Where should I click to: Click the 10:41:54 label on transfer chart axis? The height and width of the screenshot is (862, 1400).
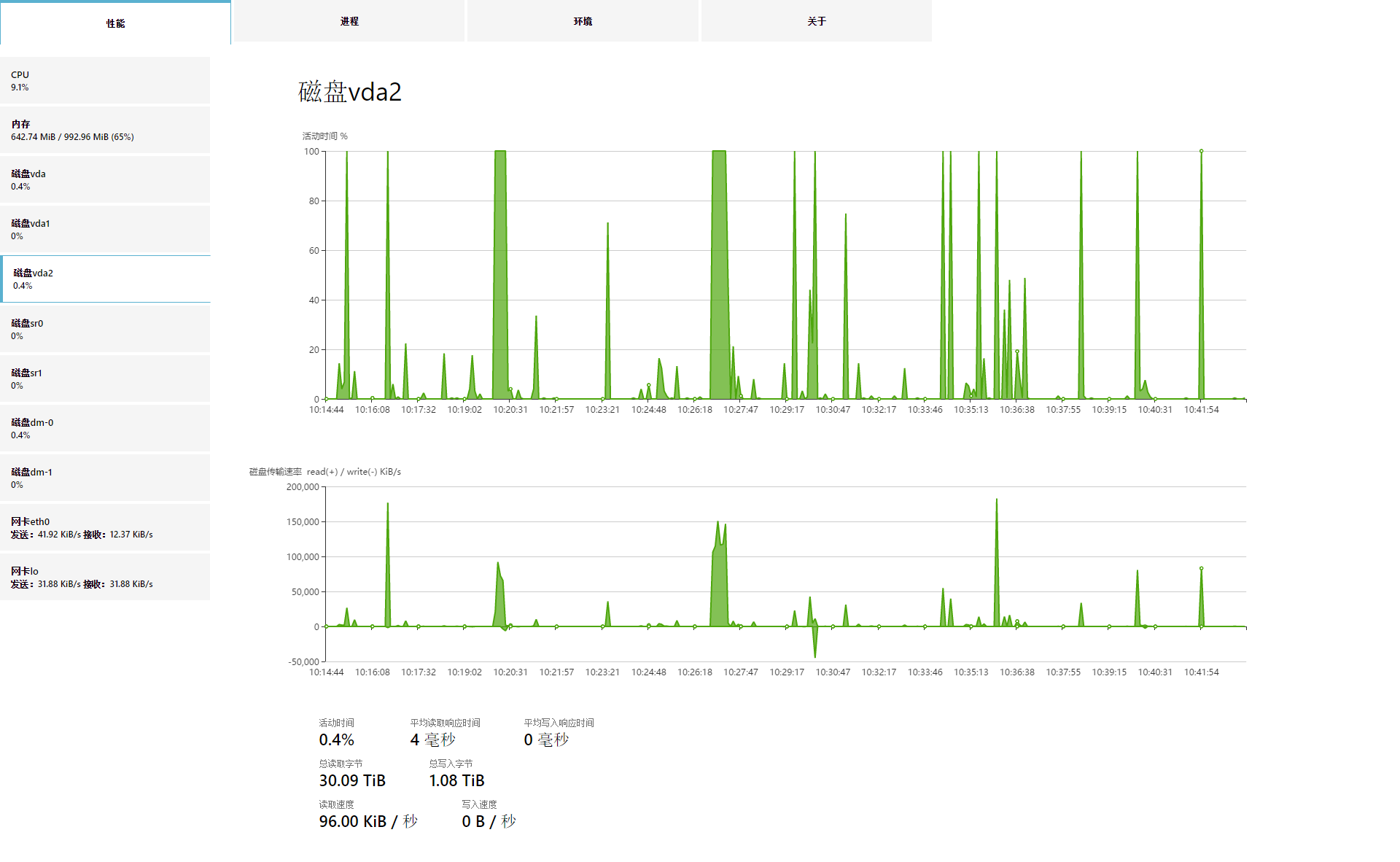[x=1202, y=672]
